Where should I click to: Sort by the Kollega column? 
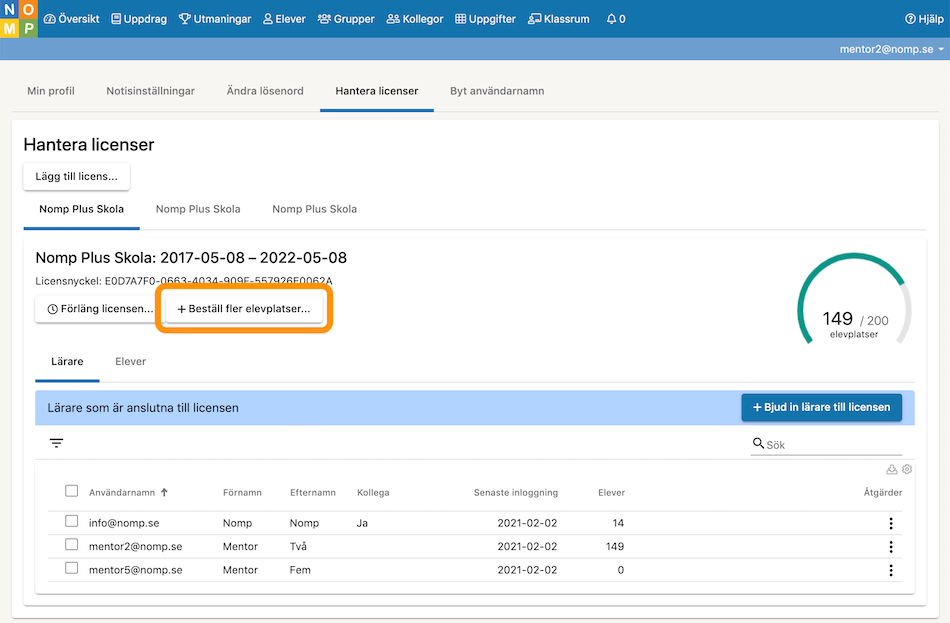pos(373,493)
